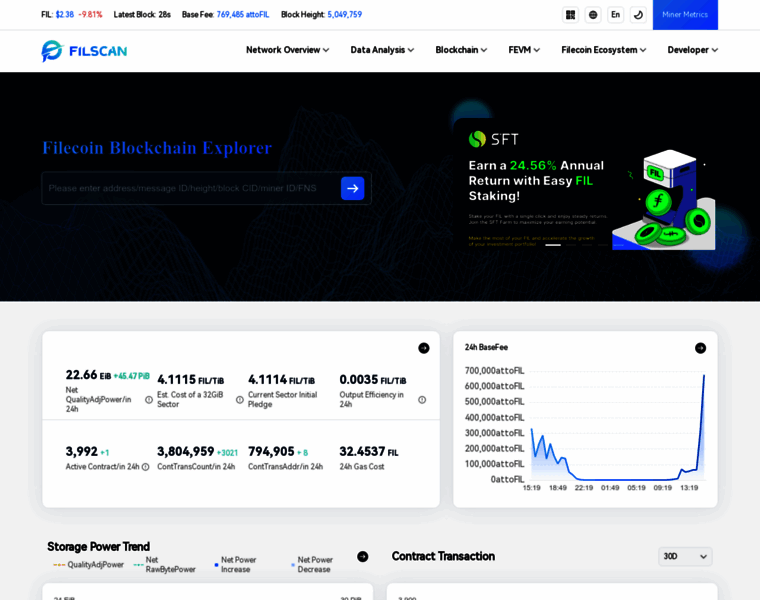This screenshot has width=760, height=600.
Task: Click the Contract Transaction heading
Action: click(x=443, y=556)
